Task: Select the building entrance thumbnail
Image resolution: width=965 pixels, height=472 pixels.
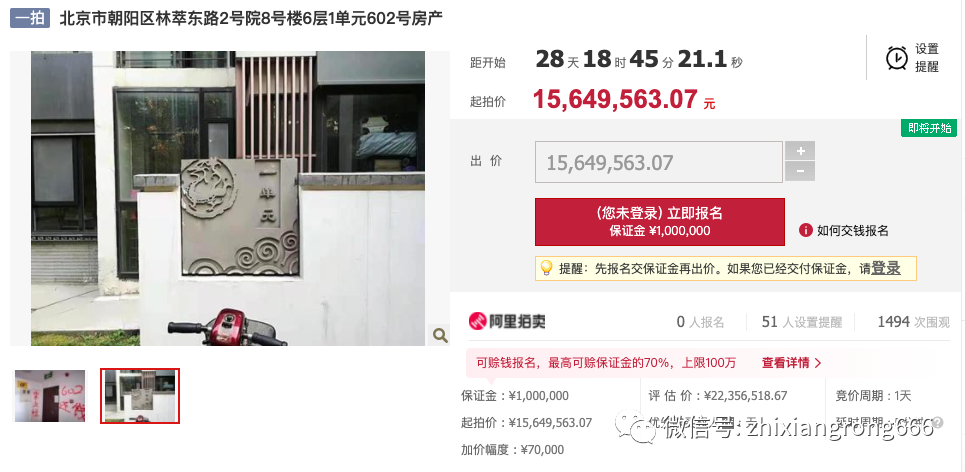Action: pyautogui.click(x=140, y=396)
